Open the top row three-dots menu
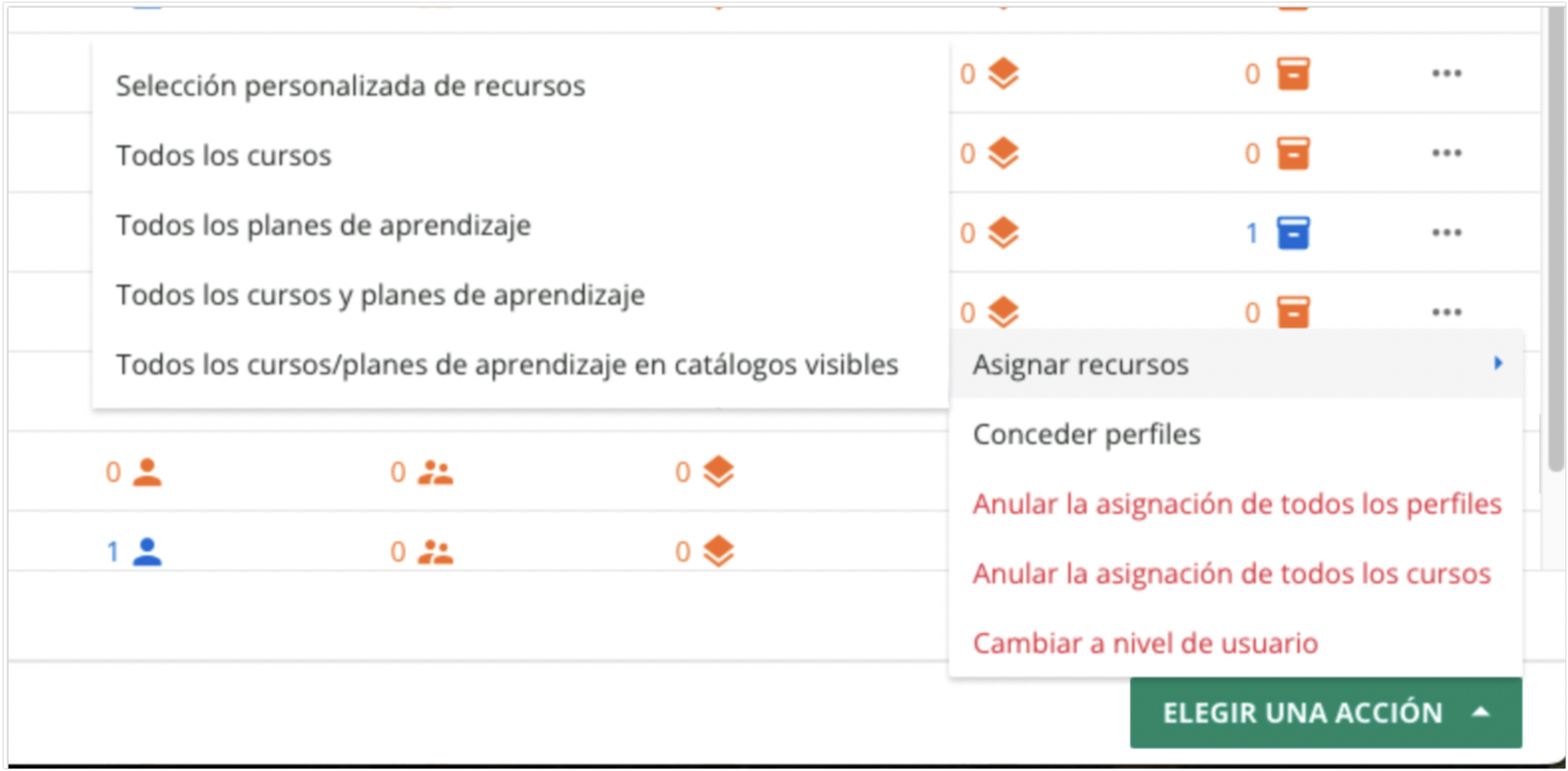Screen dimensions: 1568x771 (1446, 74)
